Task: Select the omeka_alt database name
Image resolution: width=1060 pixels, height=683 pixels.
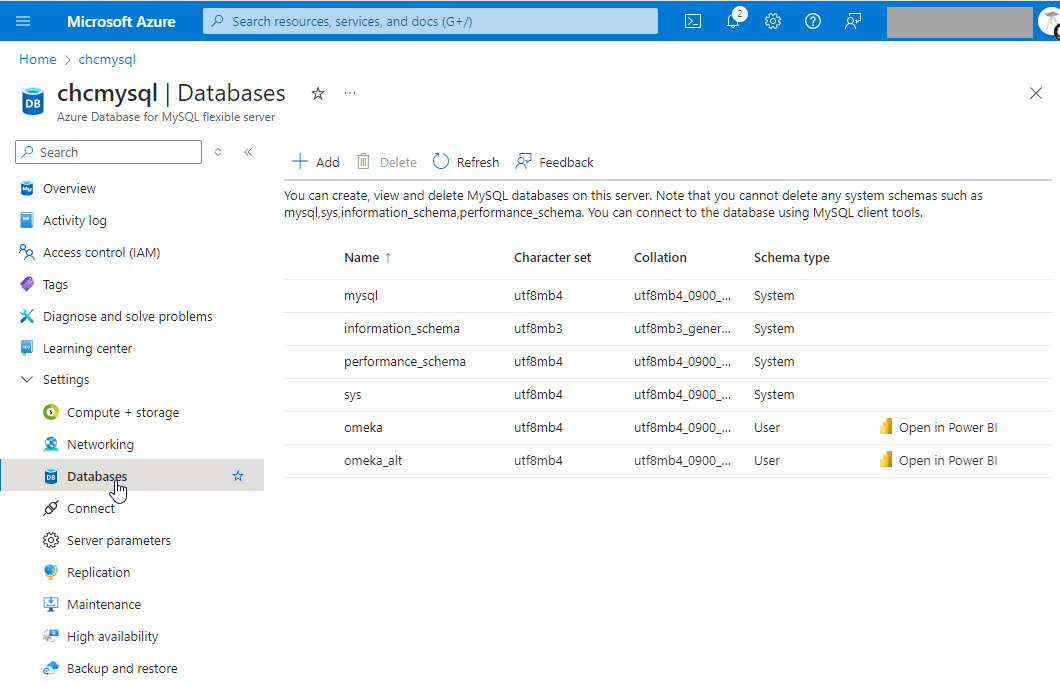Action: click(373, 461)
